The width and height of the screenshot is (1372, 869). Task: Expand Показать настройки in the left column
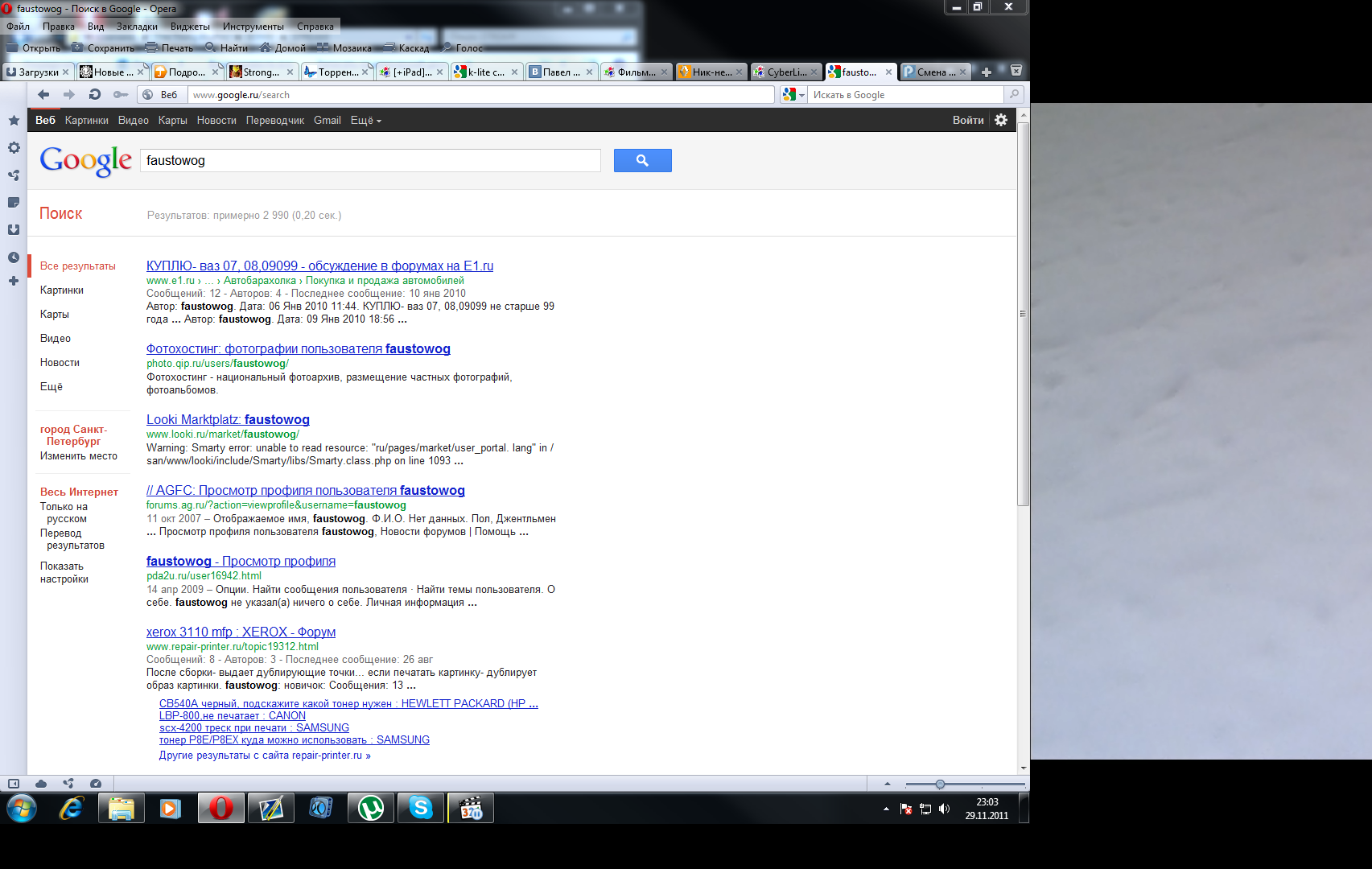[x=64, y=573]
